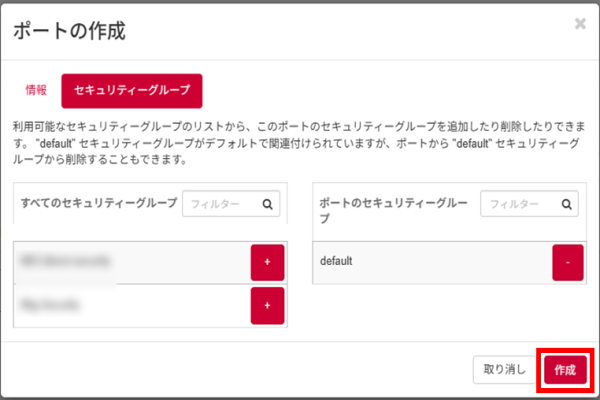
Task: Focus the port security groups filter field
Action: click(518, 204)
